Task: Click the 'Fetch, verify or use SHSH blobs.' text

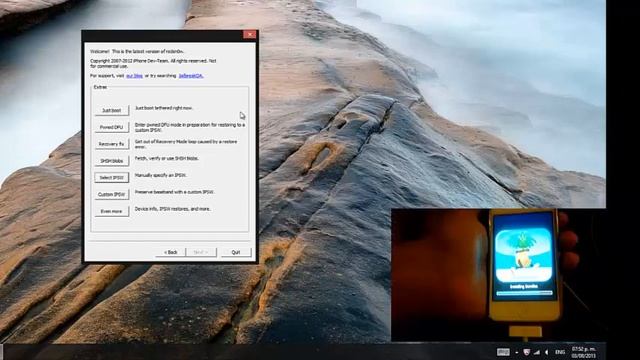Action: coord(167,158)
